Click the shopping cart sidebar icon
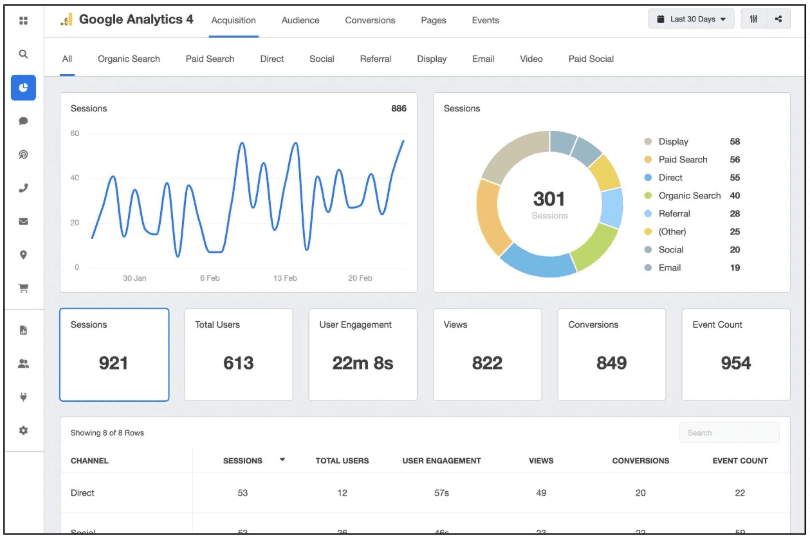 [x=23, y=288]
